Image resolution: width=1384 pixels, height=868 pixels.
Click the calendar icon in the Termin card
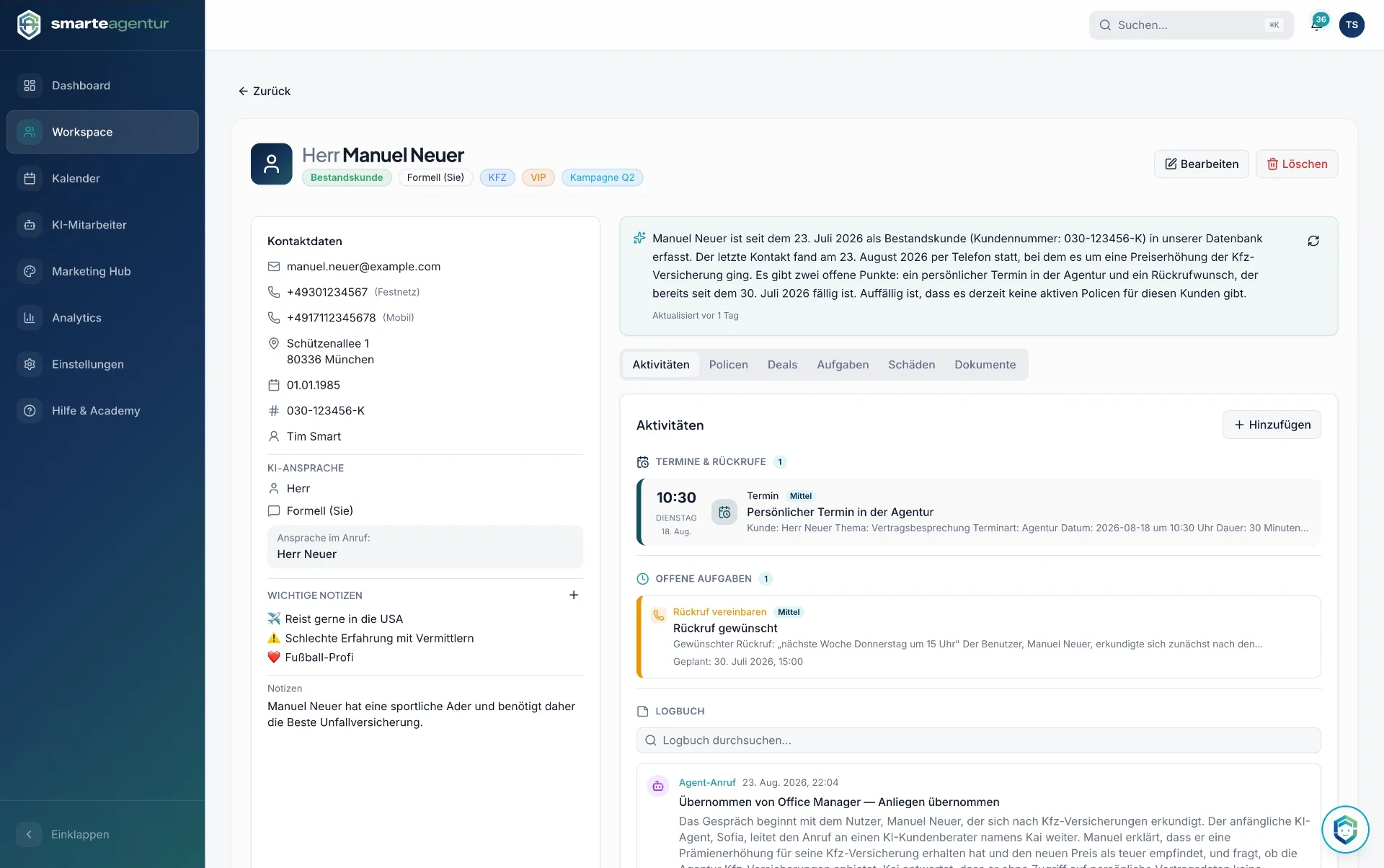724,512
